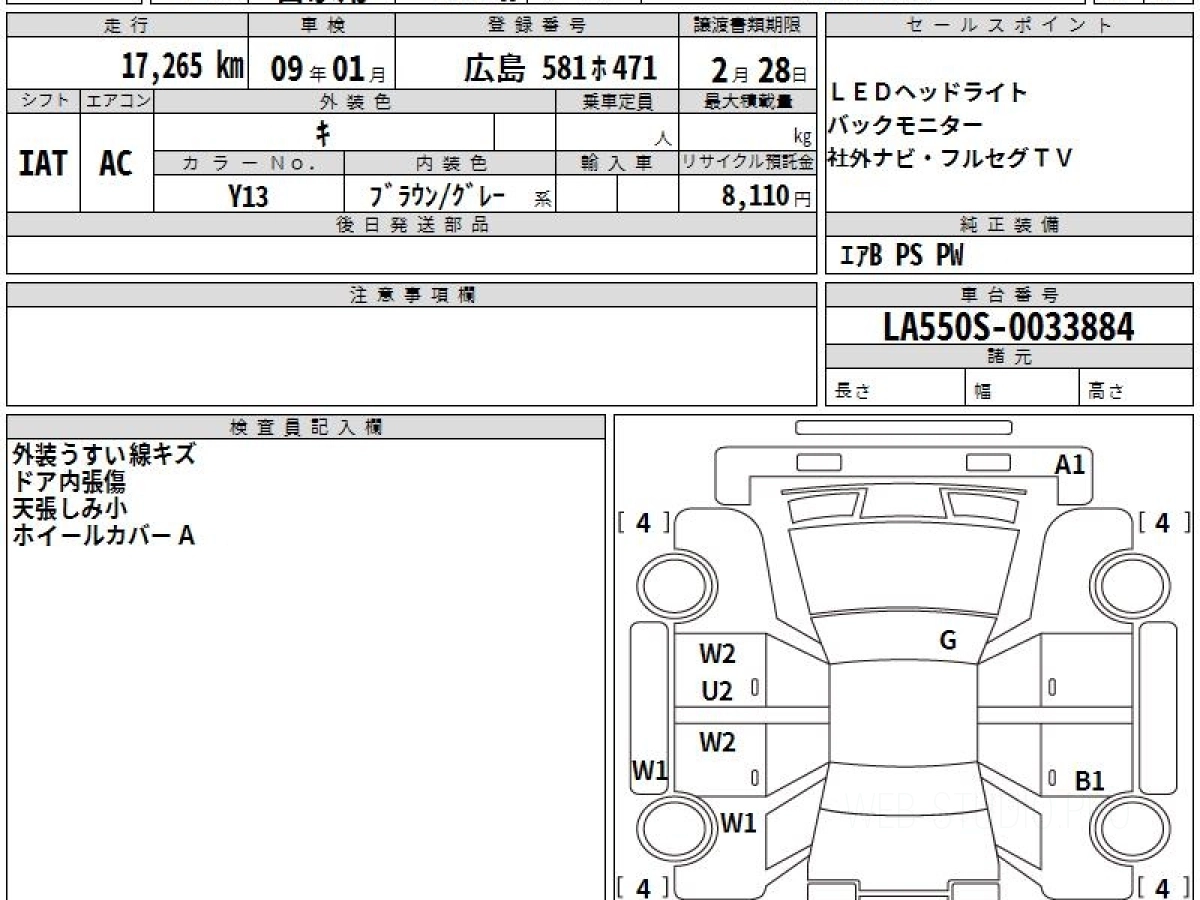Click the IAT shift type cell
Image resolution: width=1200 pixels, height=900 pixels.
[x=43, y=164]
